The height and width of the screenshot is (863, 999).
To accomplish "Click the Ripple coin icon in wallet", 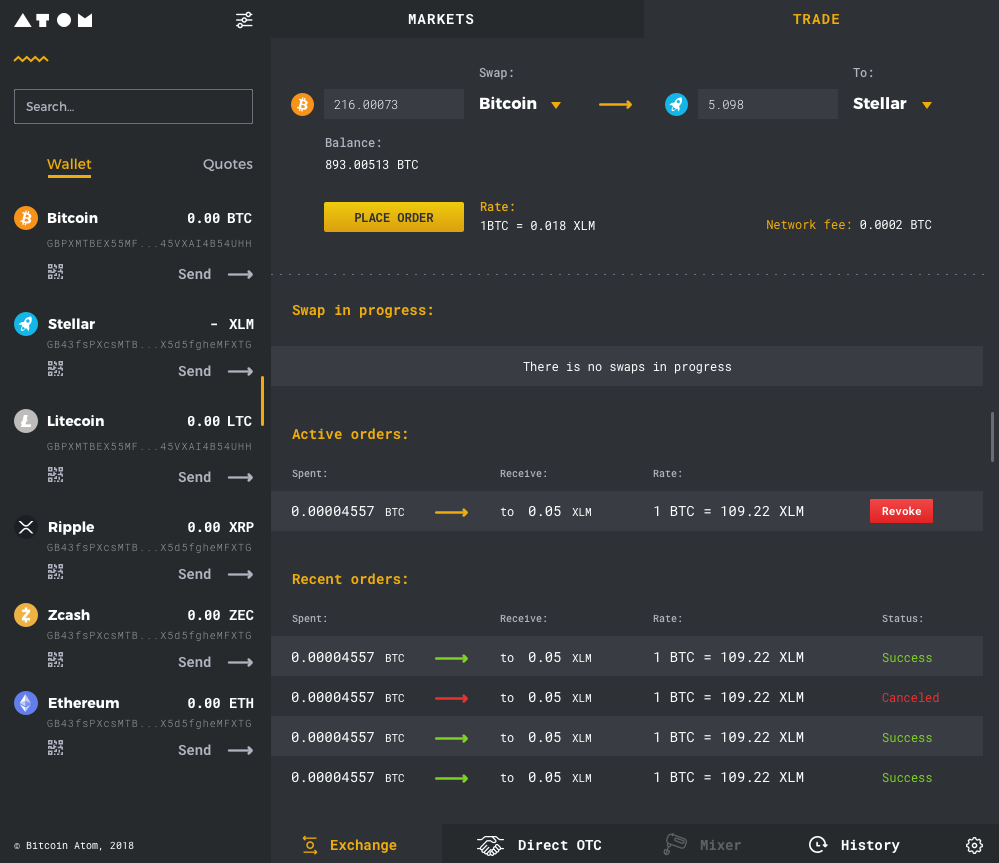I will tap(26, 527).
